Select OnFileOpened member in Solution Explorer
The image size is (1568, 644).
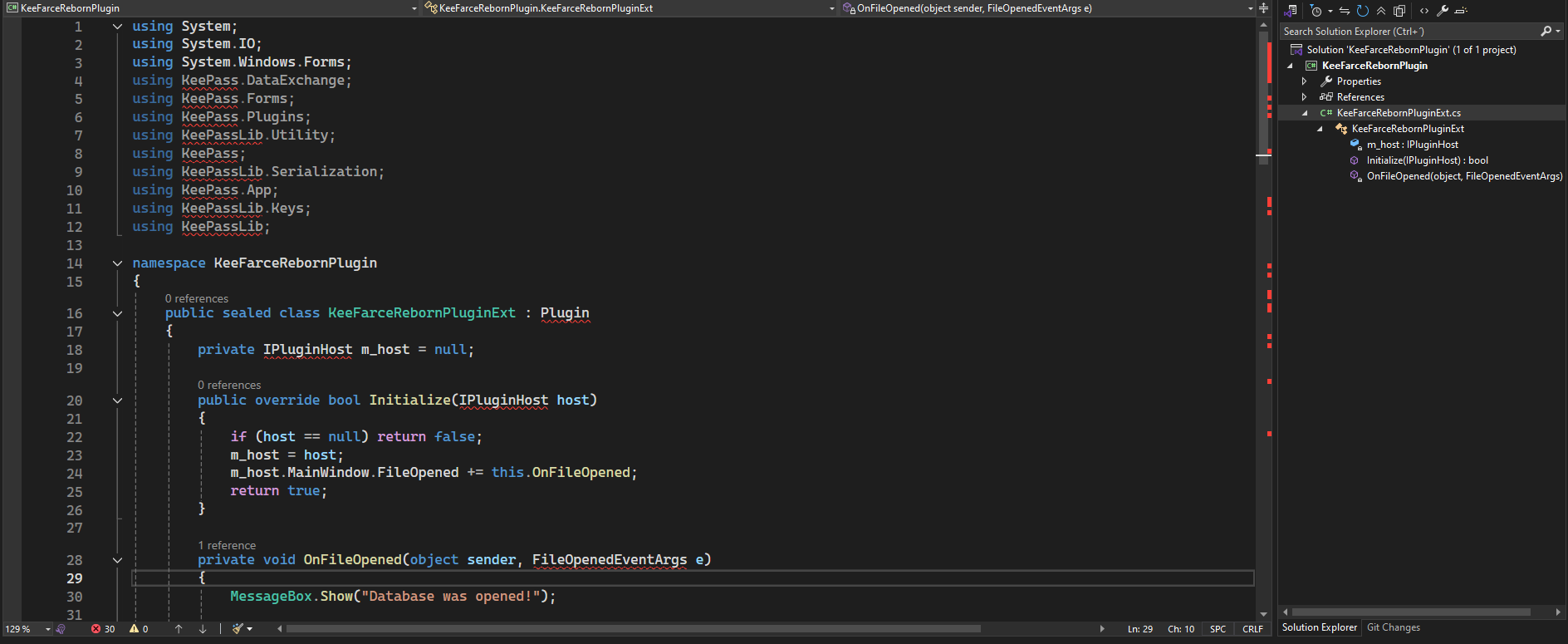tap(1464, 176)
